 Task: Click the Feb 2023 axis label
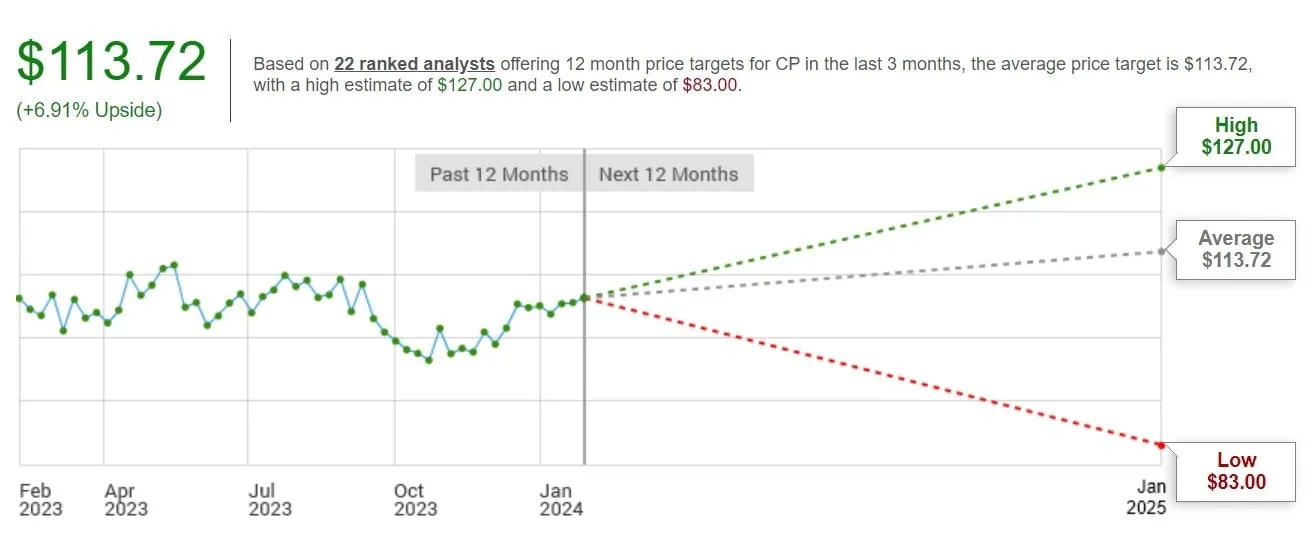[39, 499]
